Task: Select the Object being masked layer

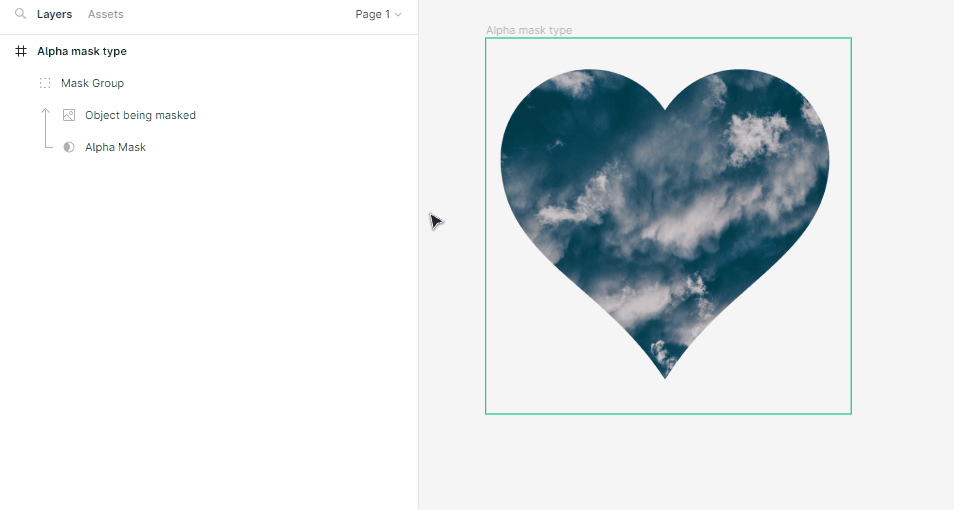Action: click(x=140, y=115)
